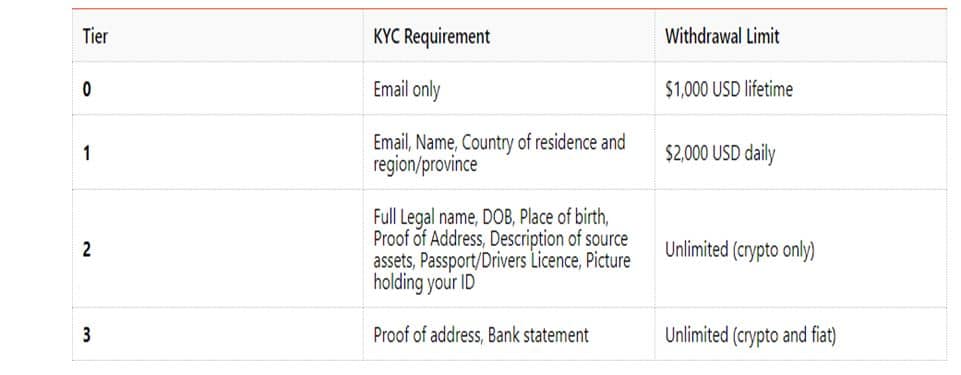Screen dimensions: 961x375
Task: Click the Tier 1 row label
Action: click(86, 153)
